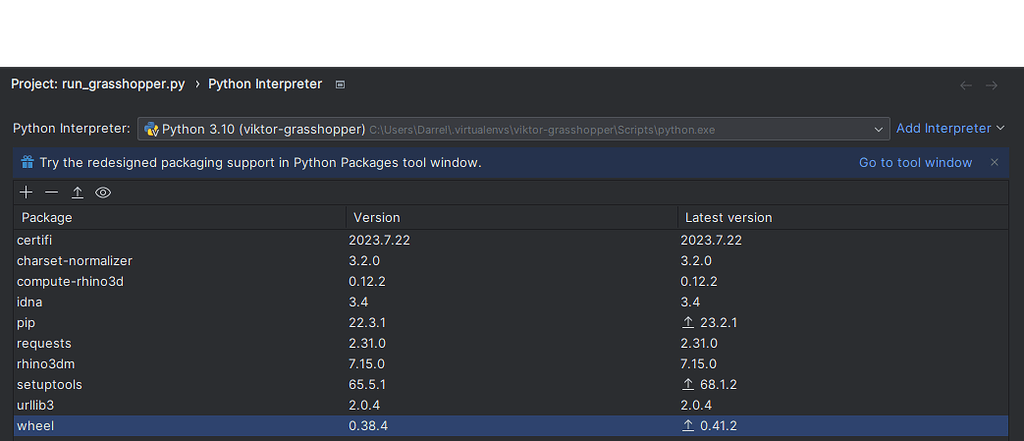Select the rhino3dm package row
The image size is (1024, 441).
511,364
